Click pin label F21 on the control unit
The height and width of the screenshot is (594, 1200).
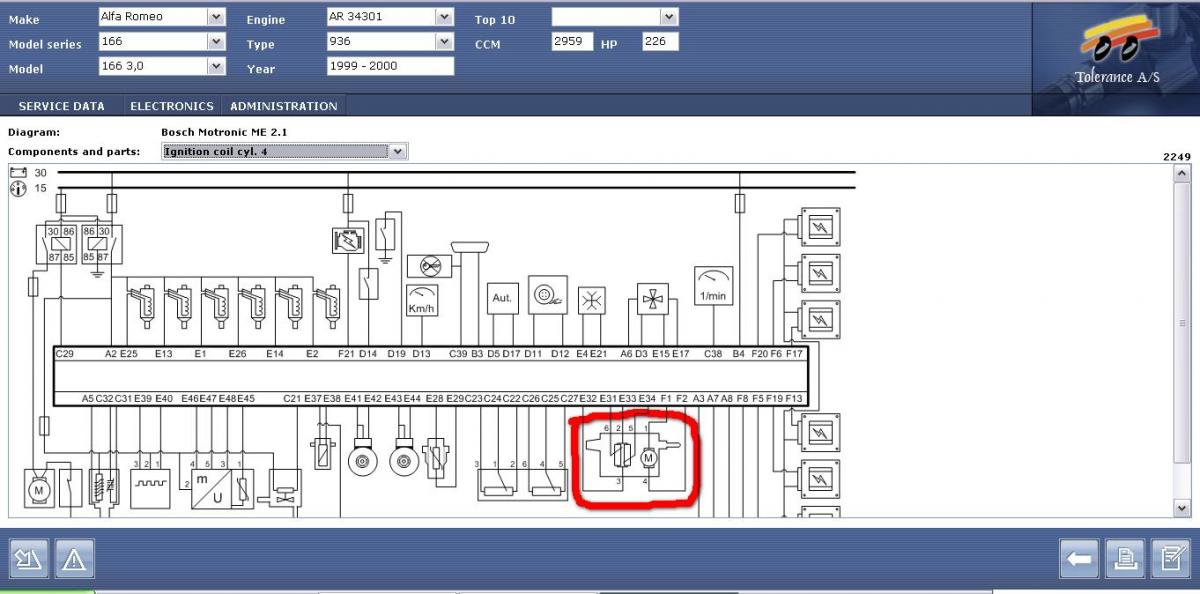(346, 354)
